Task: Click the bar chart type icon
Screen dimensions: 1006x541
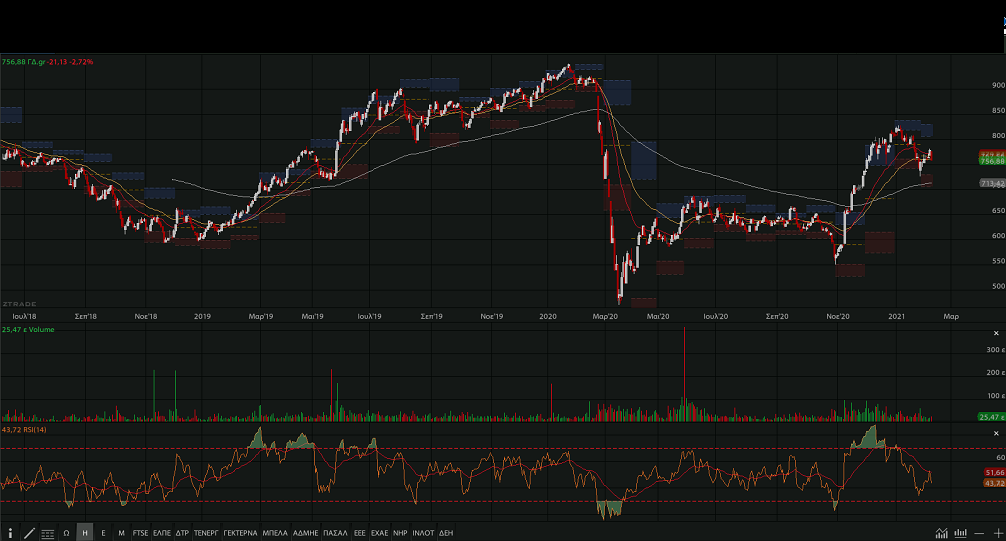Action: (961, 533)
